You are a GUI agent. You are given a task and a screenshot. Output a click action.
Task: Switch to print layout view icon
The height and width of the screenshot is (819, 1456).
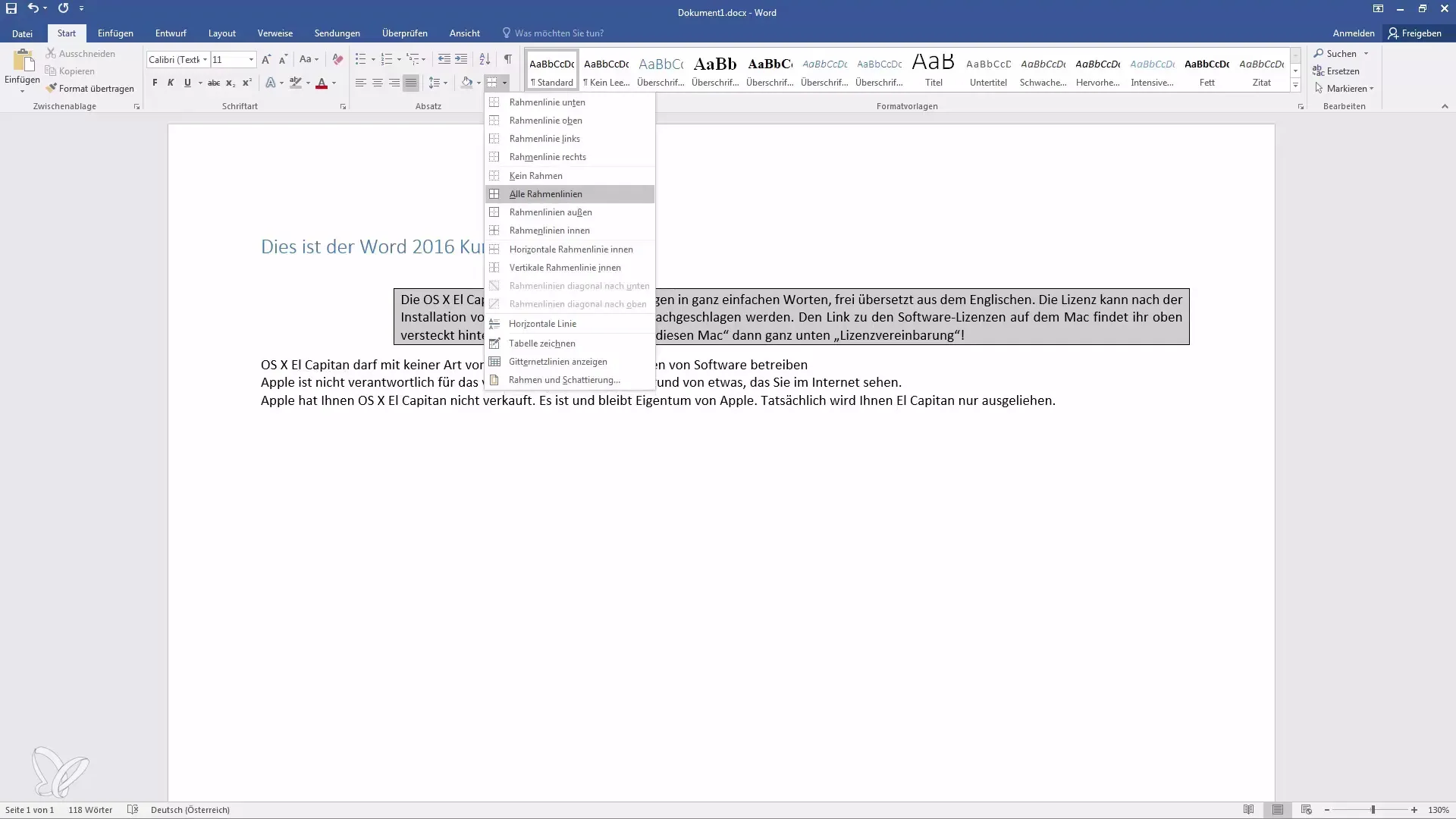click(1278, 810)
